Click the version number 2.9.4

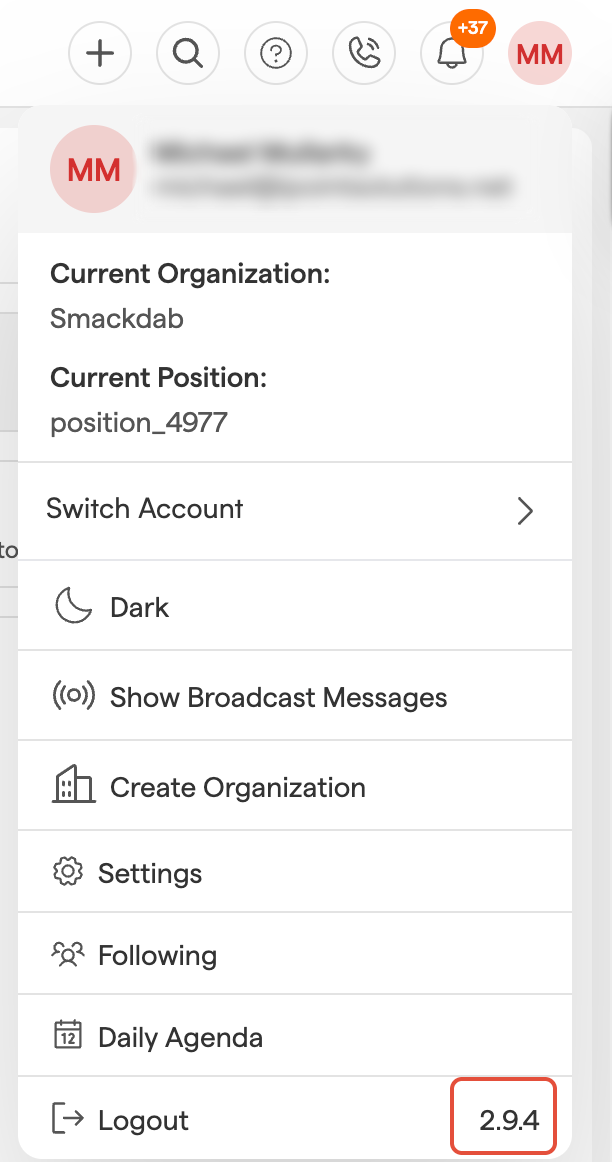pyautogui.click(x=509, y=1120)
